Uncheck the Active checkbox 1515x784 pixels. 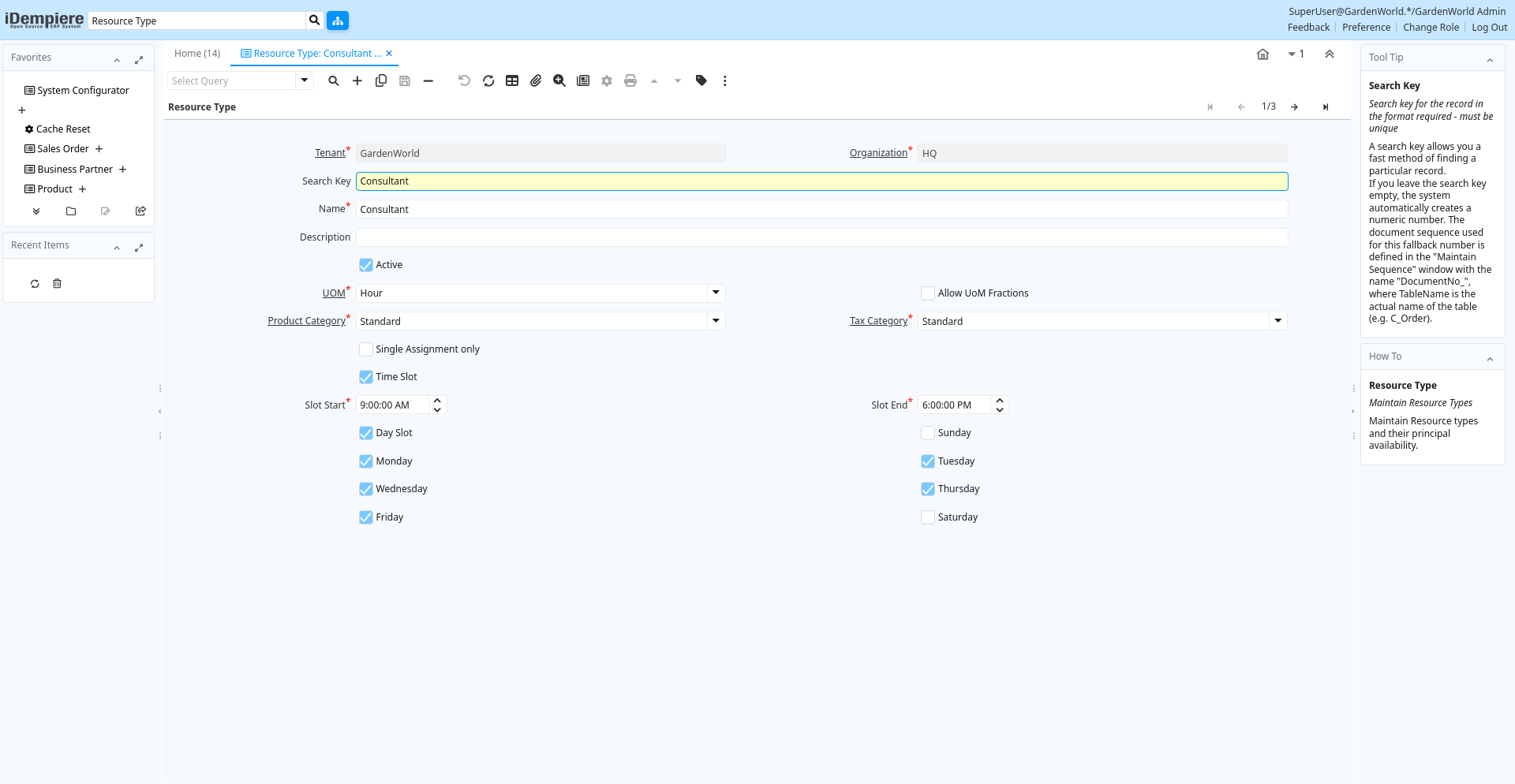pos(366,265)
